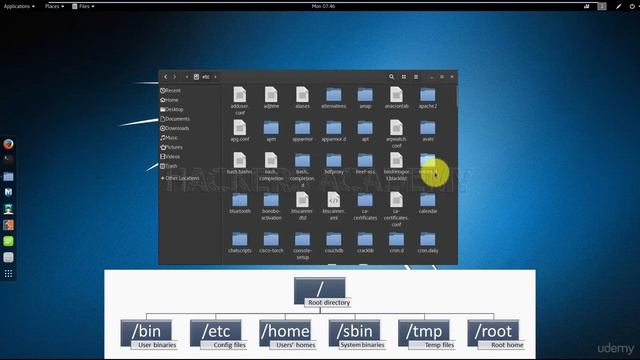Select the alternatives folder
The width and height of the screenshot is (640, 360).
[333, 98]
